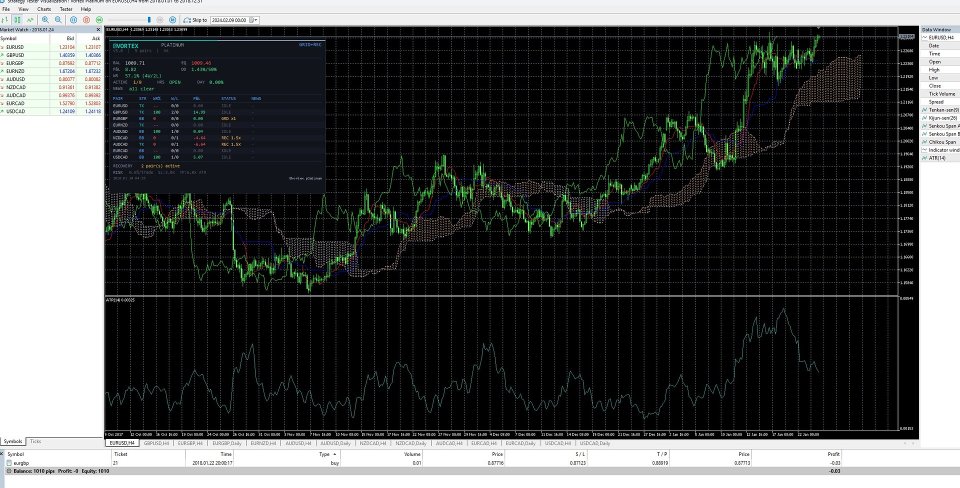Switch to the EURCAD,H4 chart tab
Viewport: 960px width, 488px height.
(484, 443)
